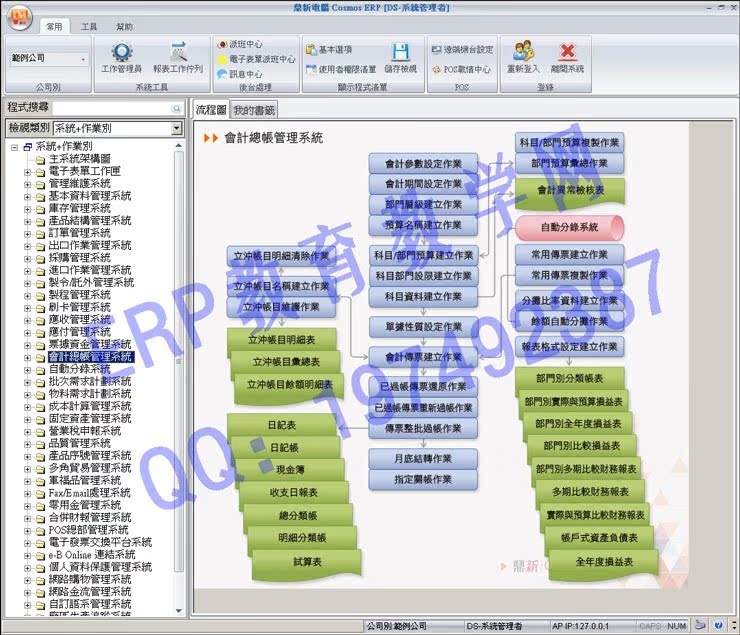Viewport: 740px width, 635px height.
Task: Expand the 品質管理系統 node
Action: tap(27, 444)
